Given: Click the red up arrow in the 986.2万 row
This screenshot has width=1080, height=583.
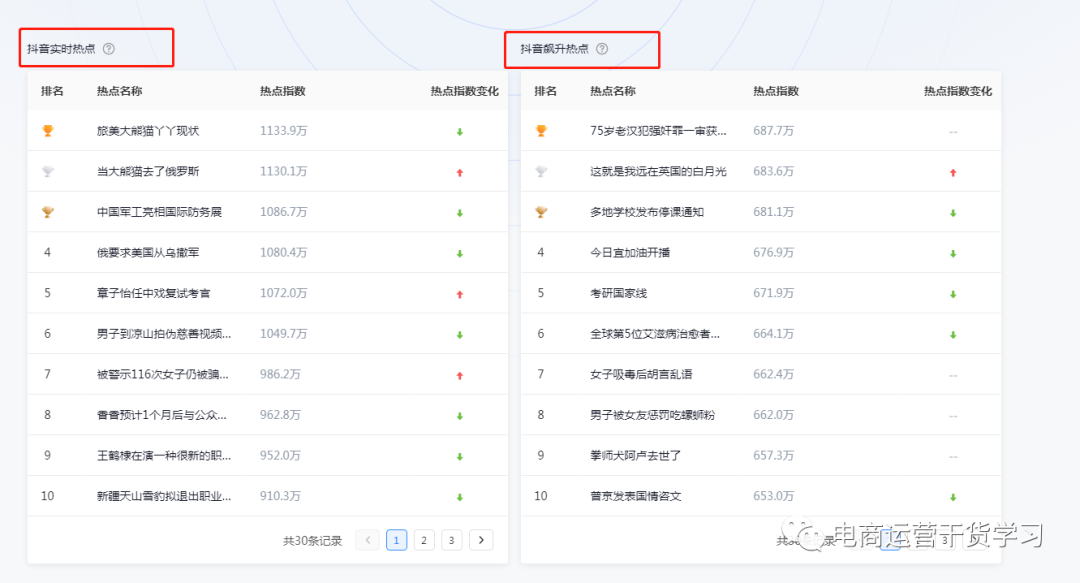Looking at the screenshot, I should tap(459, 376).
